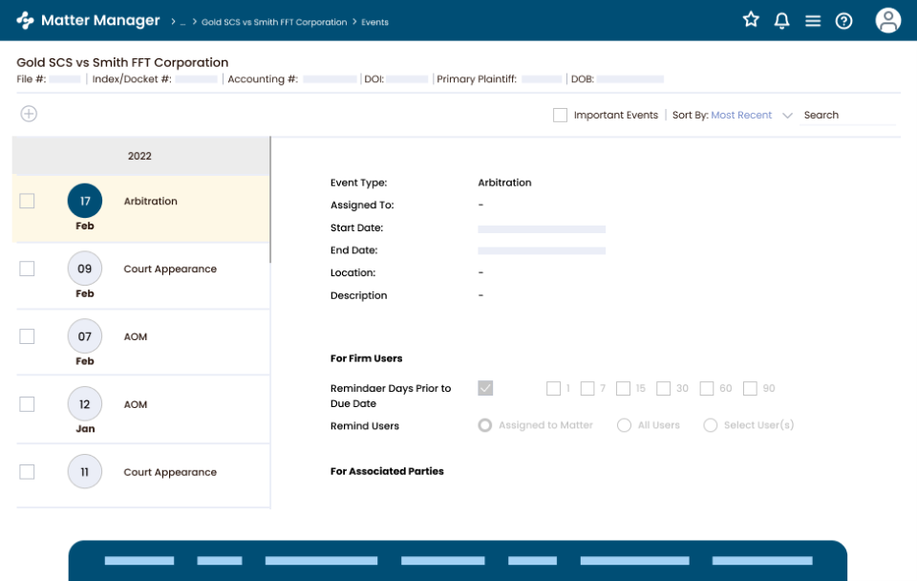Check the 12 Jan AOM checkbox
The width and height of the screenshot is (917, 581).
[x=27, y=404]
